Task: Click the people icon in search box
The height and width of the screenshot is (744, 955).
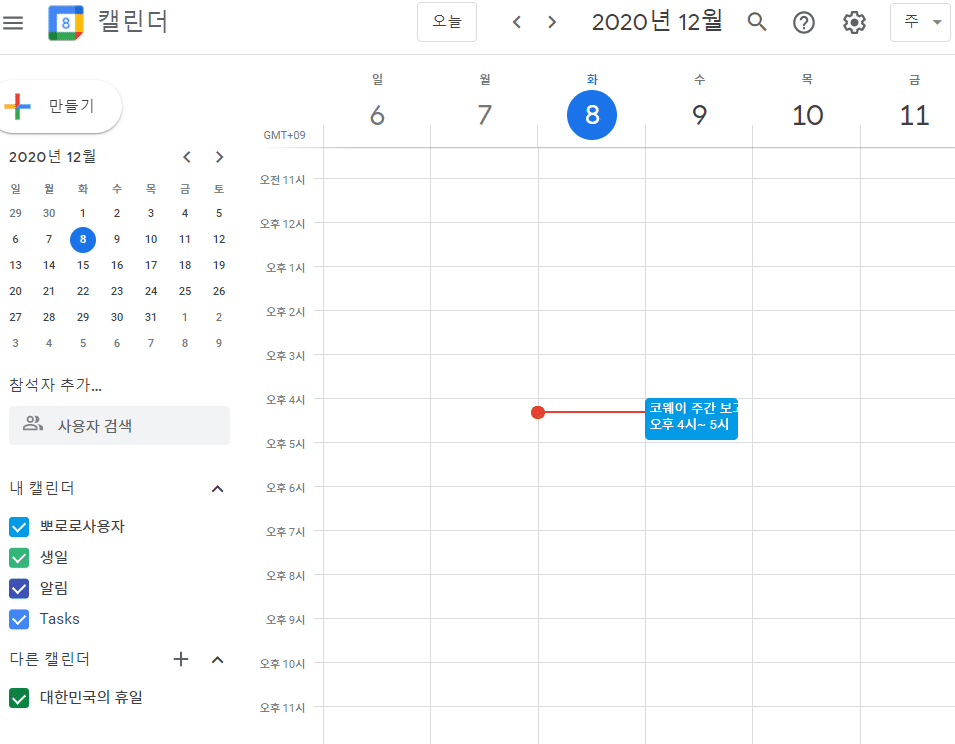Action: 33,424
